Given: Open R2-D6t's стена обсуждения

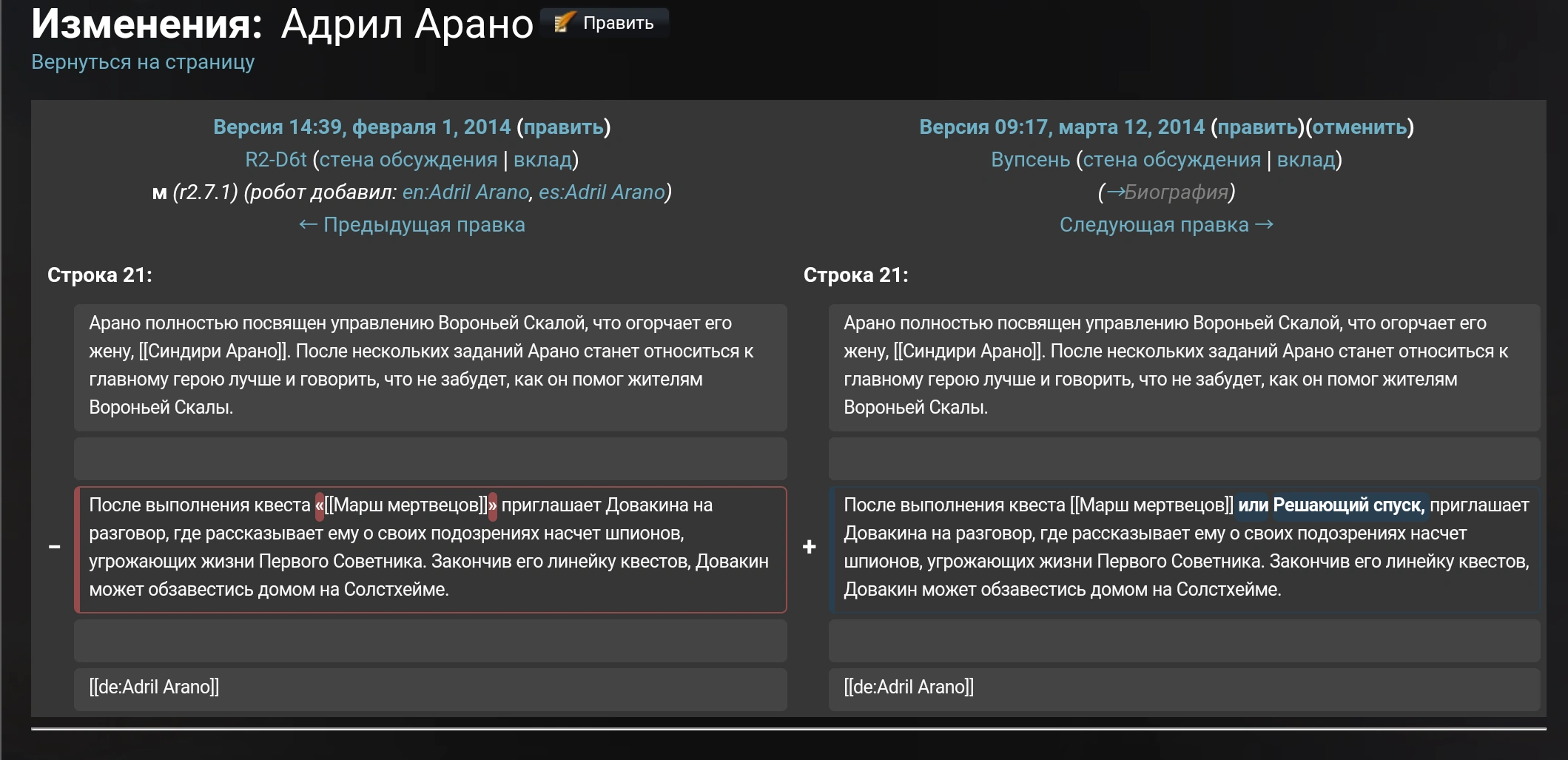Looking at the screenshot, I should [x=408, y=160].
